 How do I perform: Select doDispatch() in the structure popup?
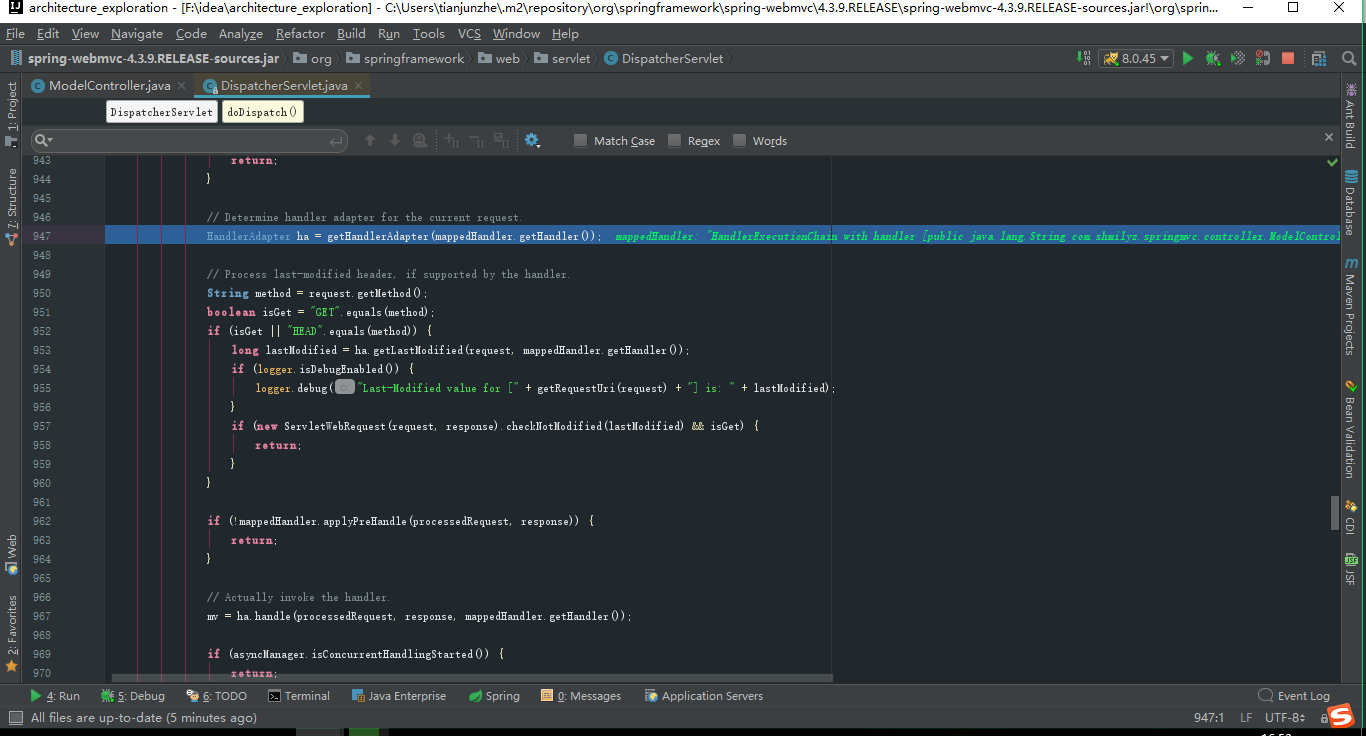[x=262, y=111]
